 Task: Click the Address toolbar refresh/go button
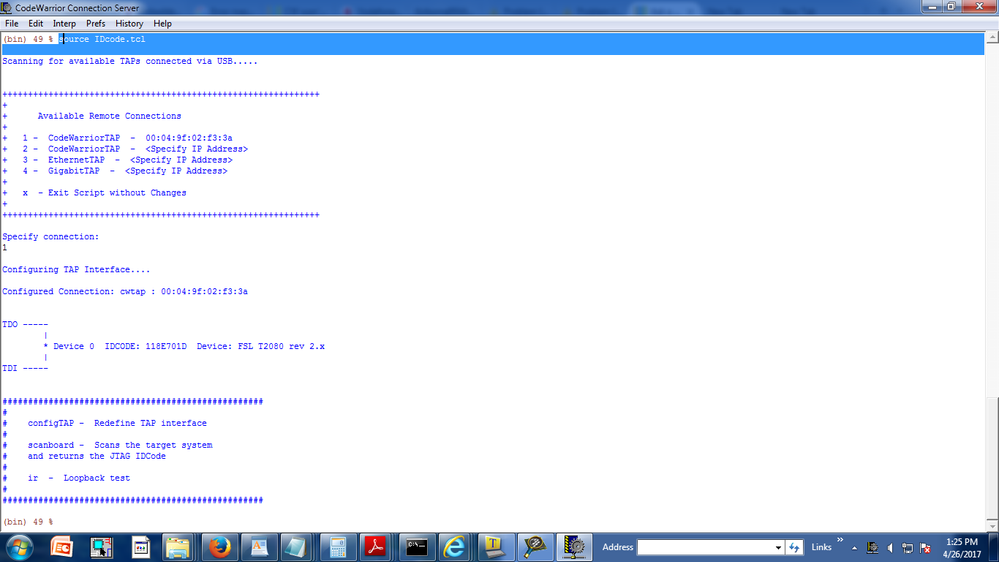coord(794,547)
